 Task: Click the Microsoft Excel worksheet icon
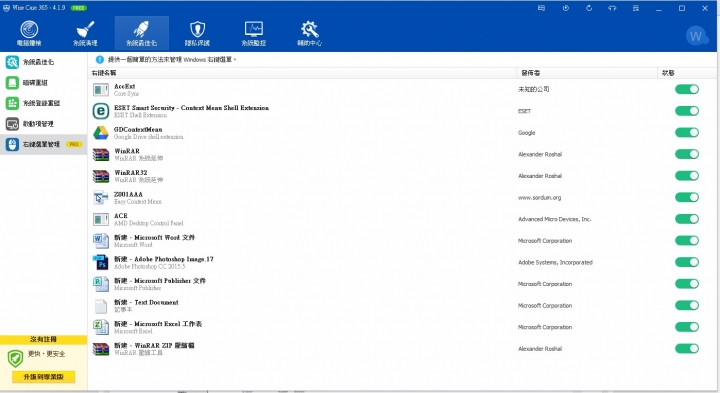[101, 327]
